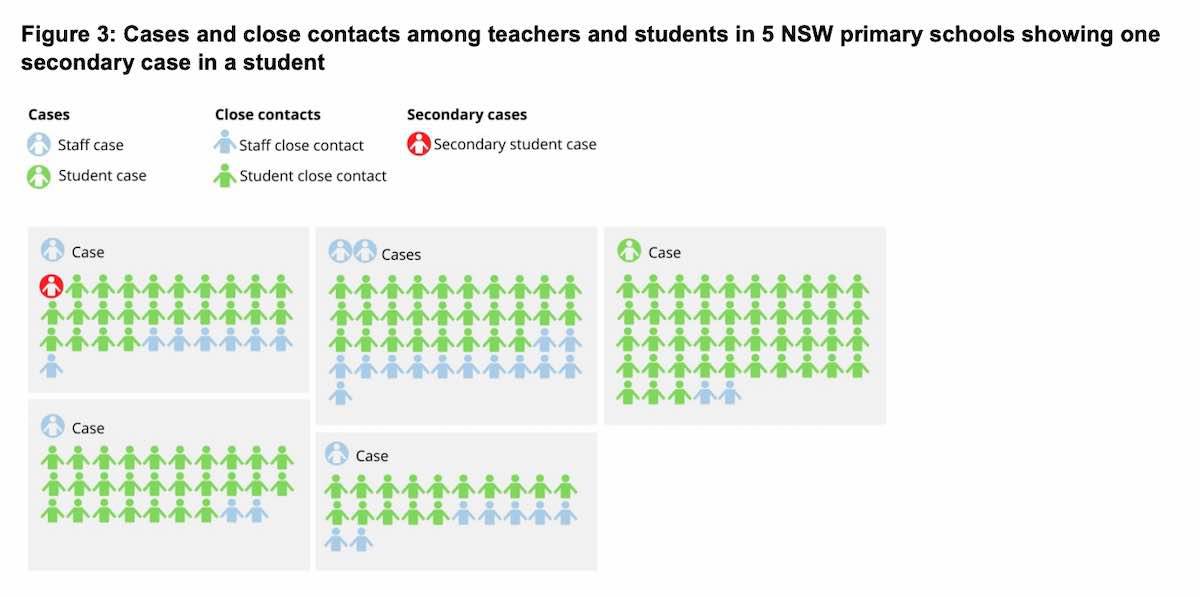This screenshot has width=1200, height=597.
Task: Click the Close contacts legend heading
Action: tap(268, 115)
